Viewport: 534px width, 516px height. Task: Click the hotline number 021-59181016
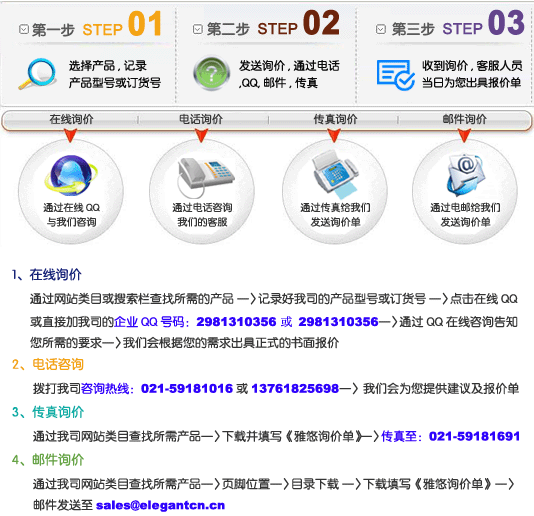[187, 388]
